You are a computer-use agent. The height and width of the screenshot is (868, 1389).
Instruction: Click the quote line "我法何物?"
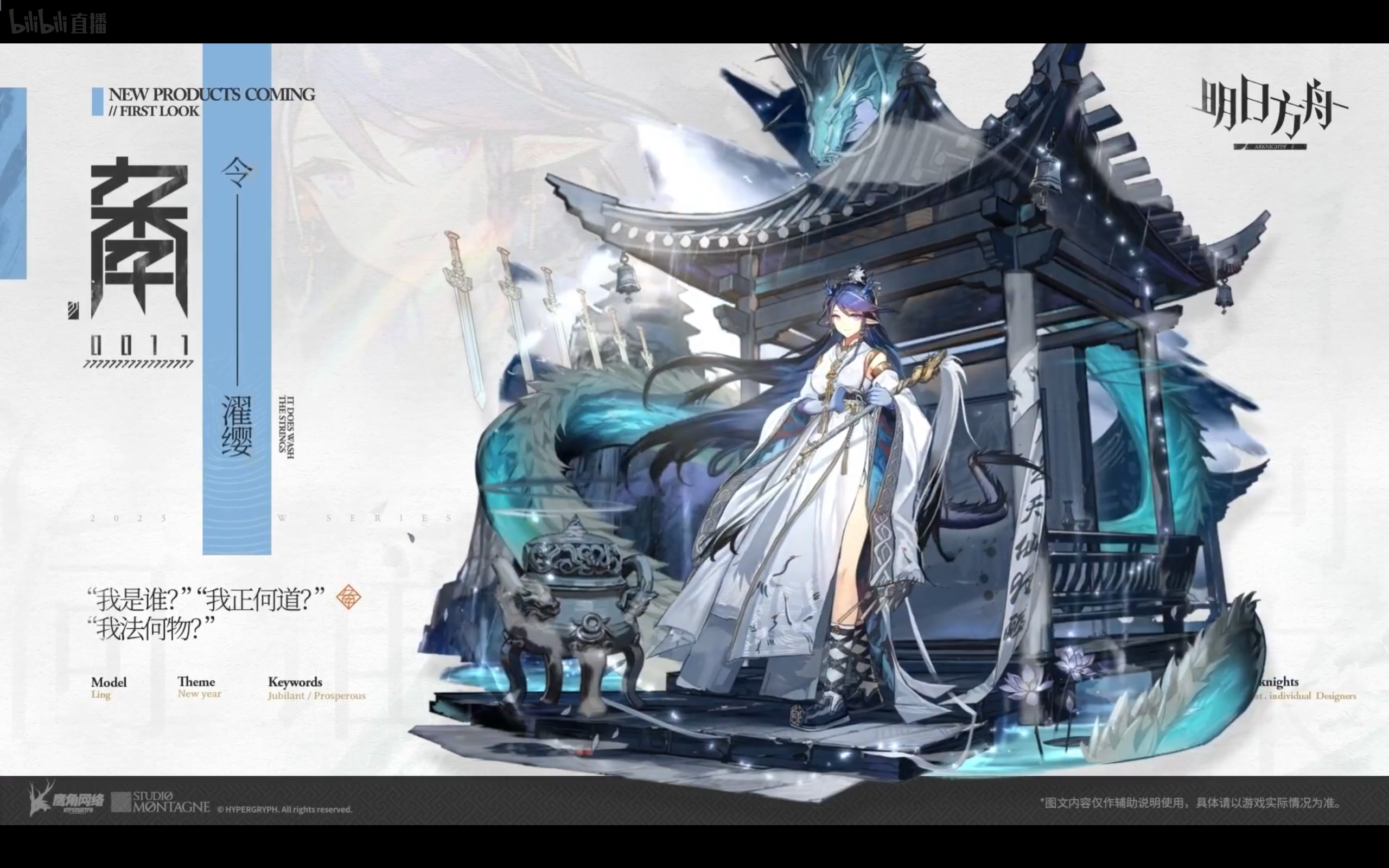pyautogui.click(x=151, y=628)
